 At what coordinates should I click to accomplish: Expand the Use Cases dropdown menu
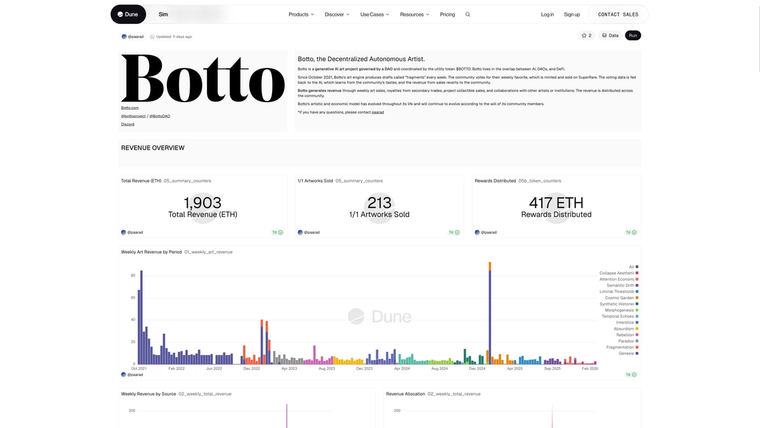[x=374, y=15]
